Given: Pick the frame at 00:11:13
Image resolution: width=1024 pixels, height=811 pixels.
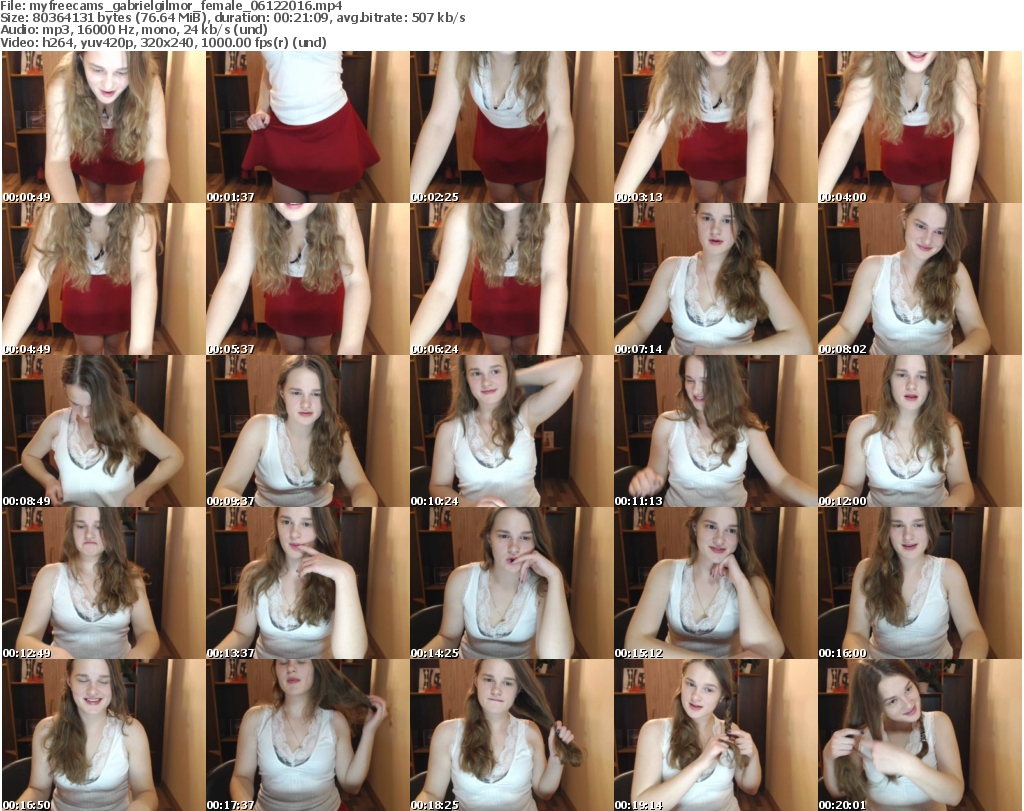Looking at the screenshot, I should [x=716, y=431].
